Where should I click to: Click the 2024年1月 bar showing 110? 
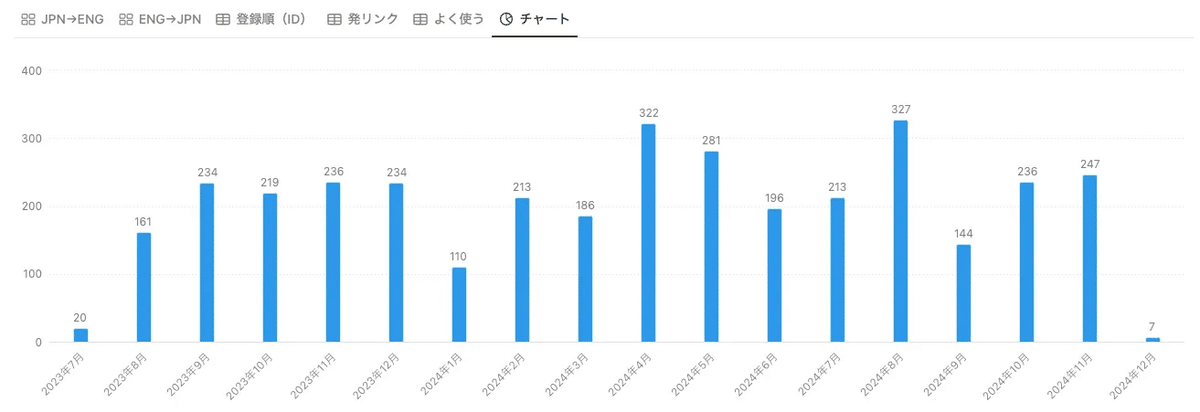[459, 305]
